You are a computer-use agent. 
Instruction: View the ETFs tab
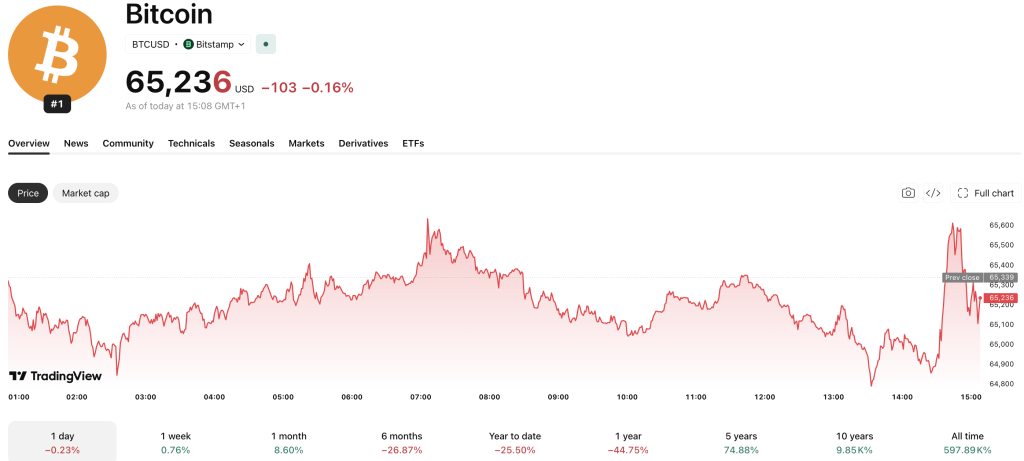pos(413,144)
